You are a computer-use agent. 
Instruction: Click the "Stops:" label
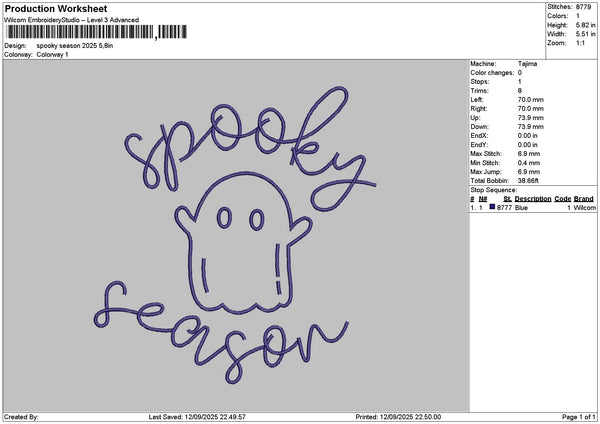[480, 82]
